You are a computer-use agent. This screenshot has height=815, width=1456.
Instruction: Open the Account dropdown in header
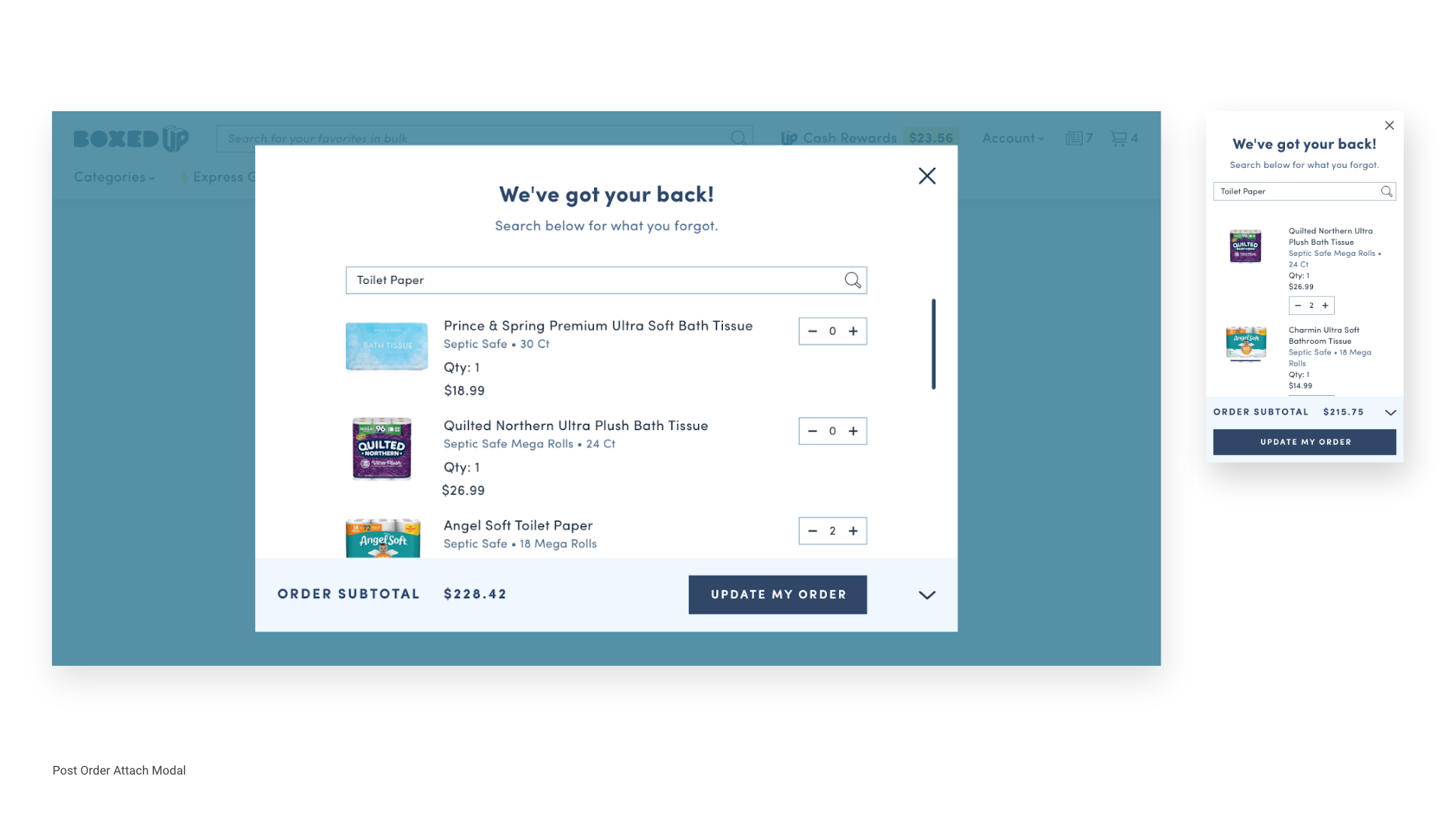[x=1013, y=138]
